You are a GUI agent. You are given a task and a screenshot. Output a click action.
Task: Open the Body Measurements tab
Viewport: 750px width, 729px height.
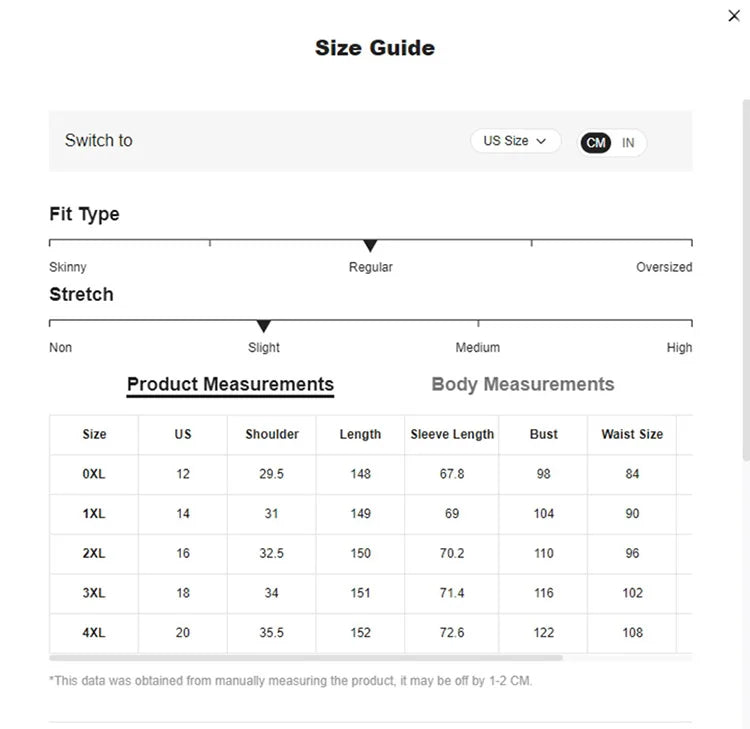[x=523, y=385]
